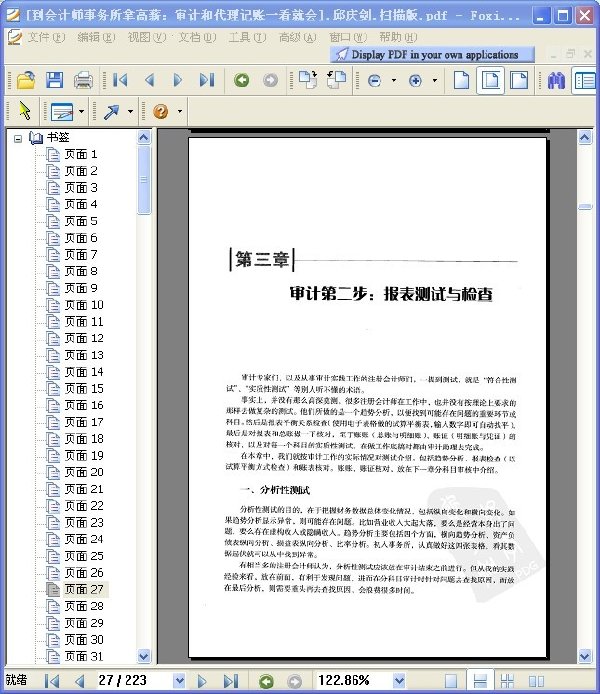
Task: Collapse the 书签 bookmarks tree
Action: [18, 139]
